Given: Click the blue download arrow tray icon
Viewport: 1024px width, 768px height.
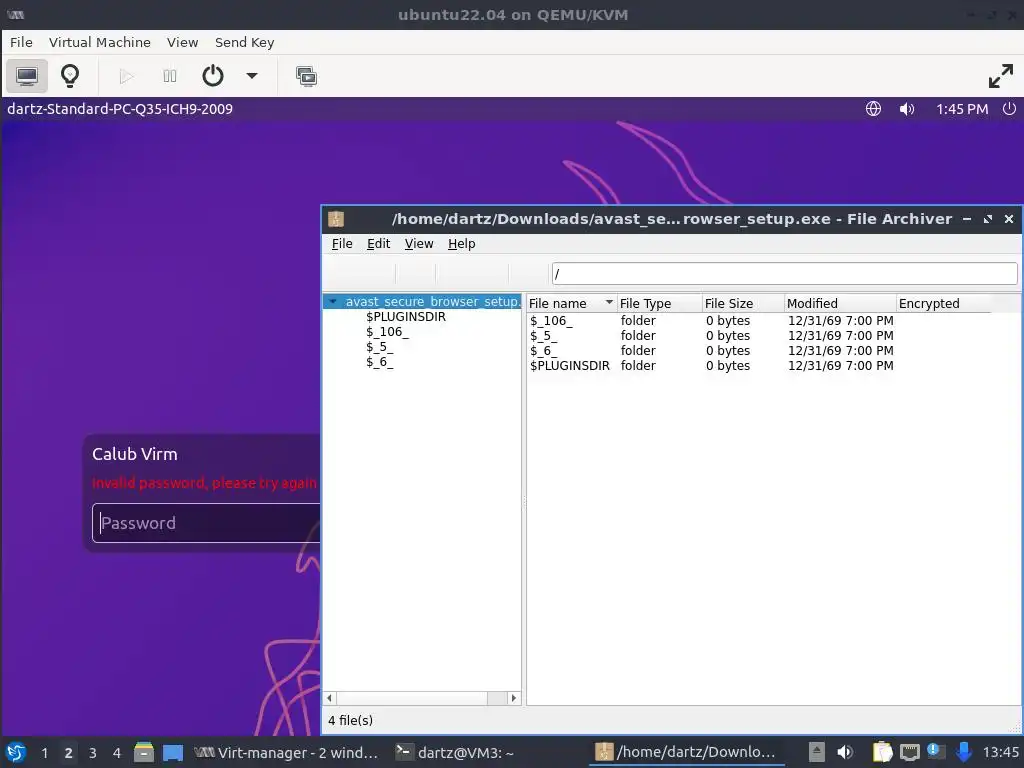Looking at the screenshot, I should click(963, 752).
